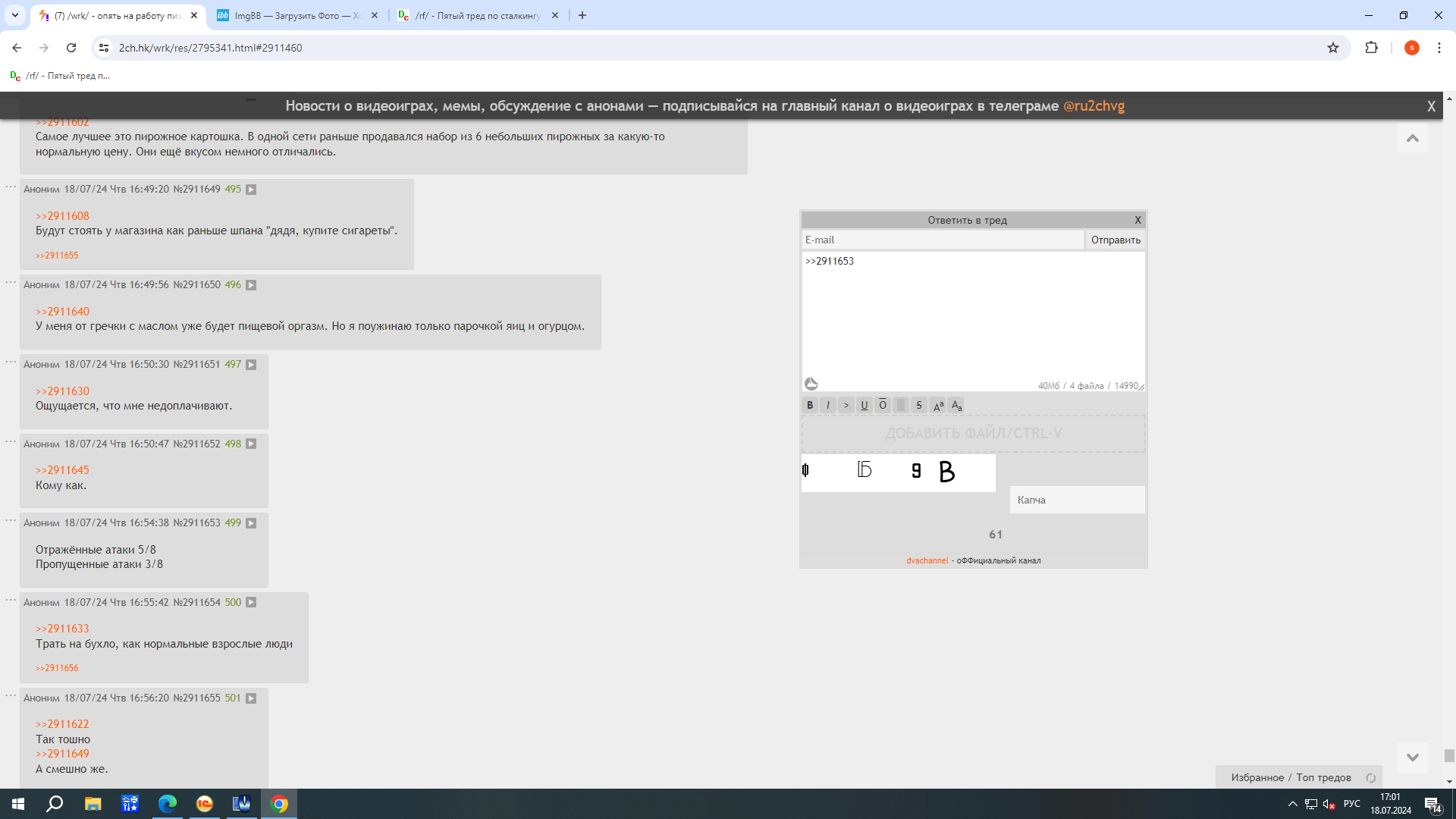The image size is (1456, 819).
Task: Refresh the Избранное / Топ тредов panel
Action: [x=1371, y=778]
